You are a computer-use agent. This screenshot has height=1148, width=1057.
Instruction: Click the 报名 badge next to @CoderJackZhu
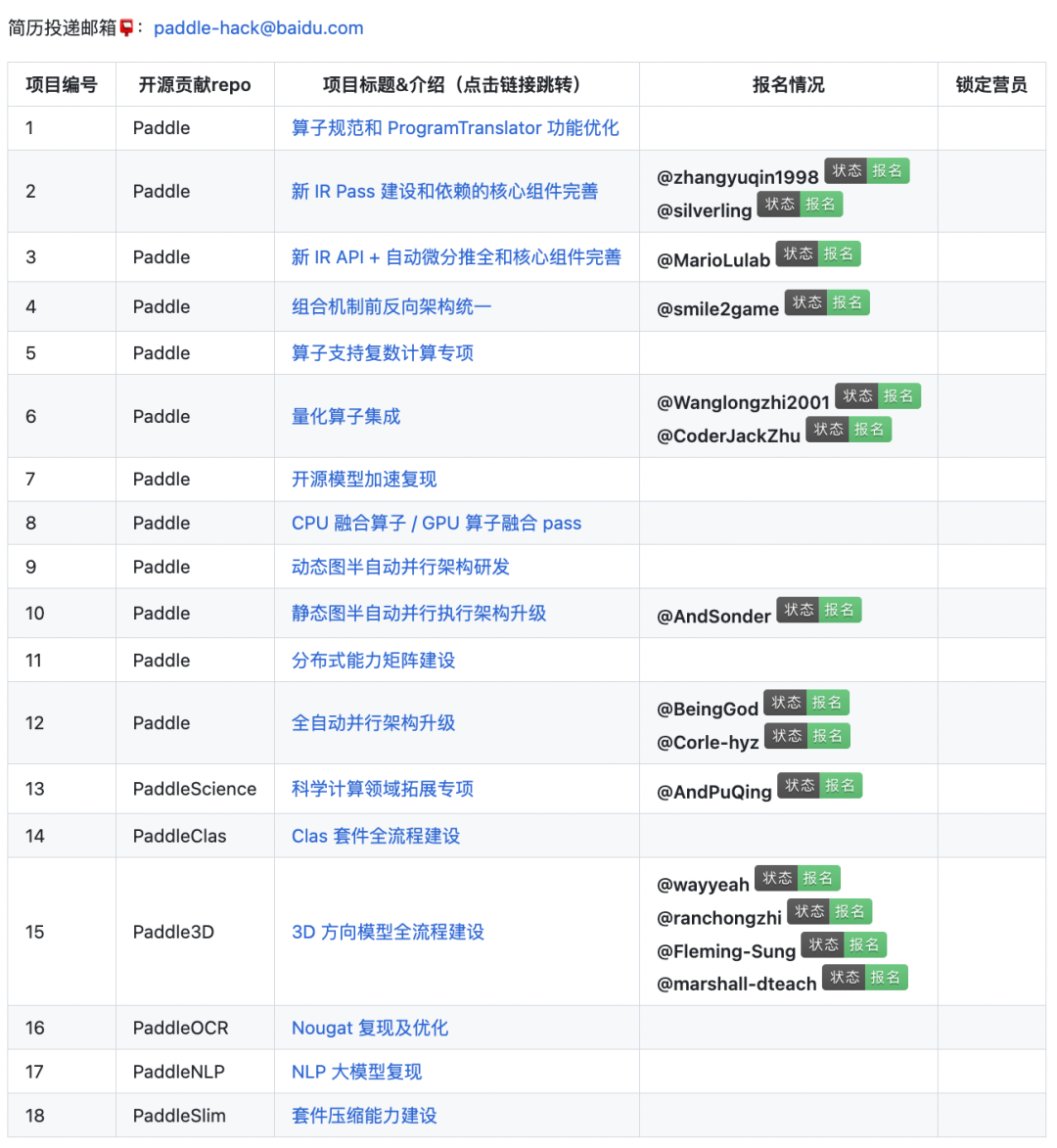870,429
